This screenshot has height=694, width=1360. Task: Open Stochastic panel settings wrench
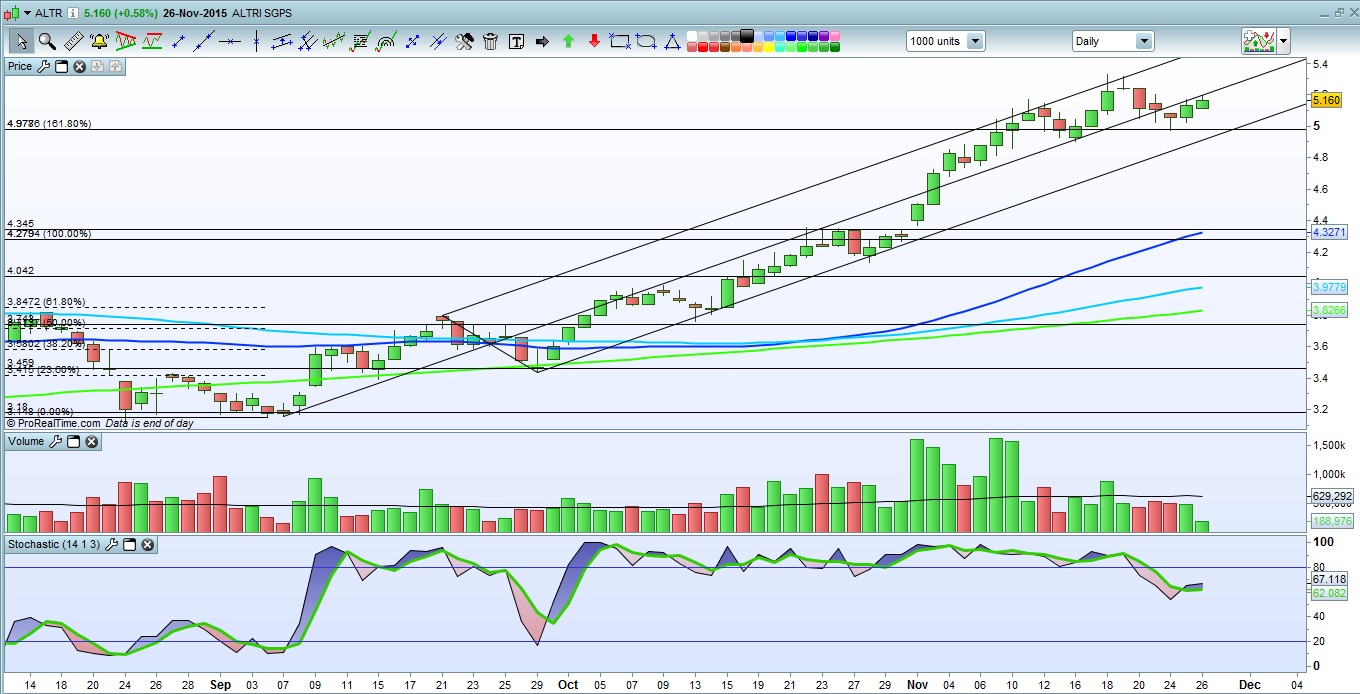(112, 545)
